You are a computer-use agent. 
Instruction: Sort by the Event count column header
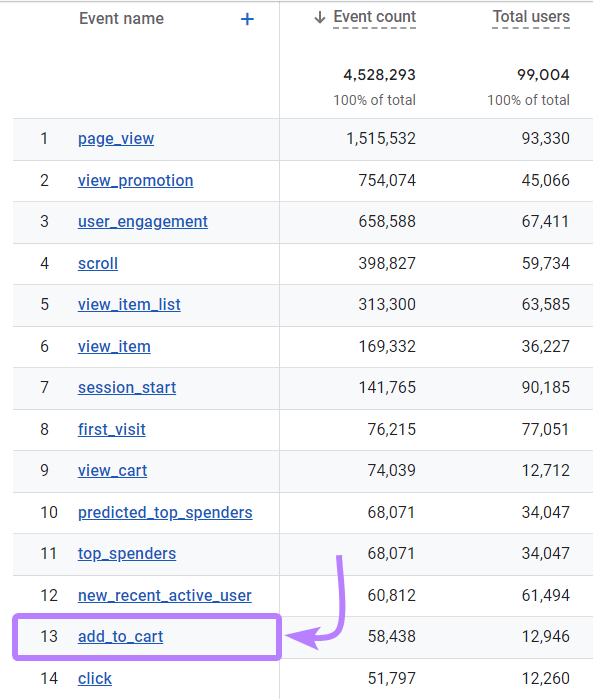tap(375, 17)
